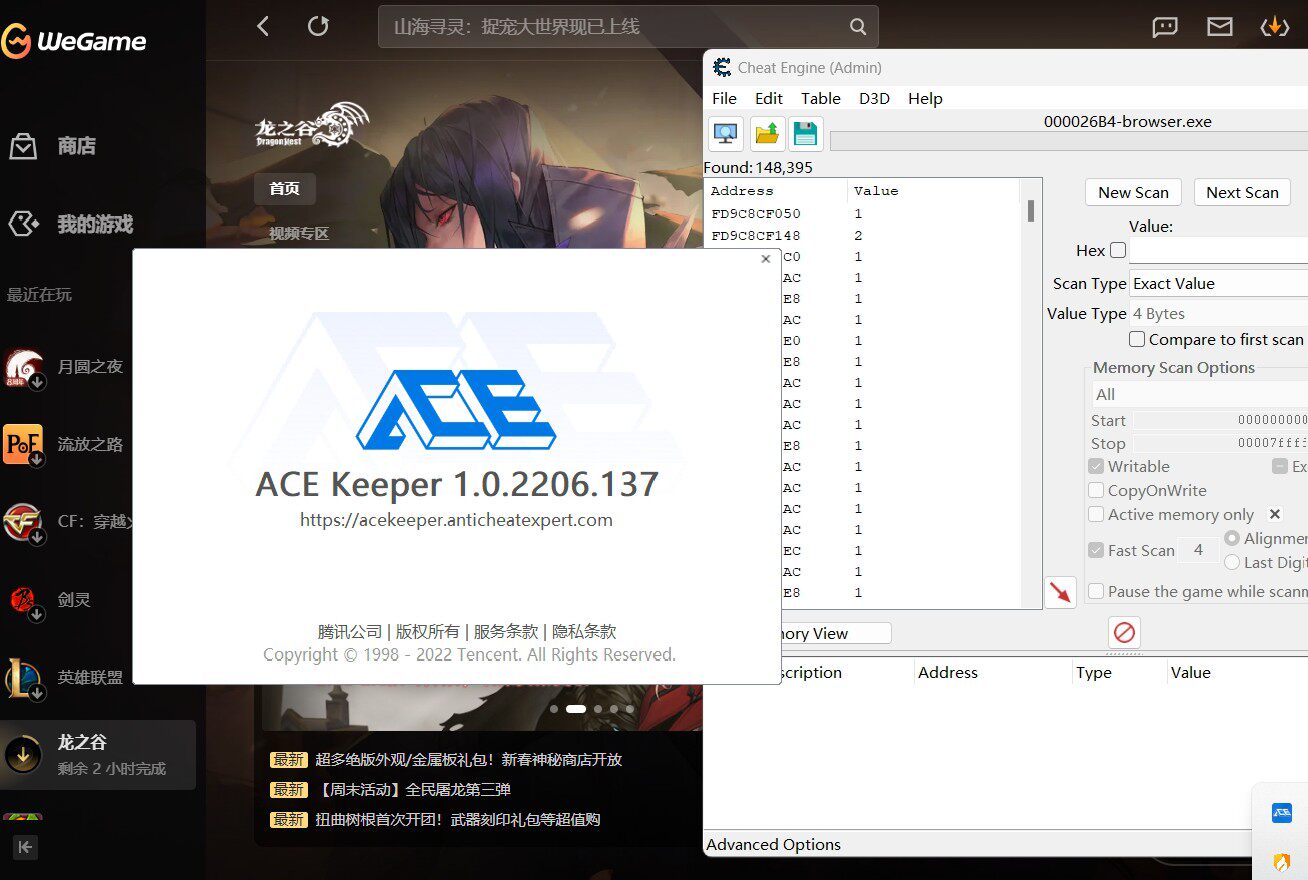Open the Scan Type dropdown

pyautogui.click(x=1219, y=283)
